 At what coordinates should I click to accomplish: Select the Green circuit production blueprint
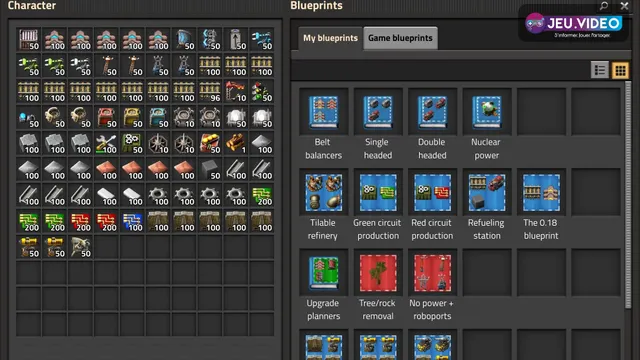(378, 192)
